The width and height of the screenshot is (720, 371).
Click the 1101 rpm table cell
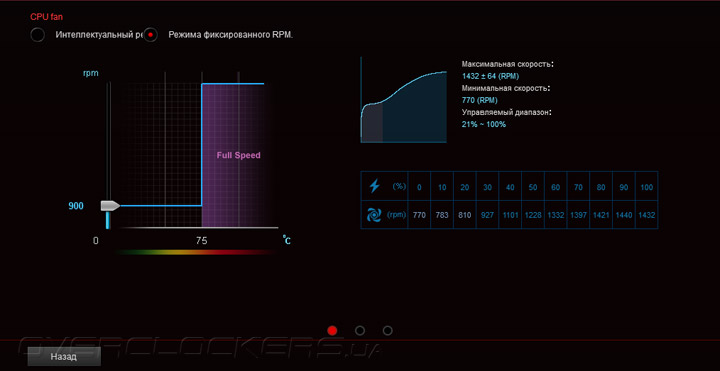point(510,214)
